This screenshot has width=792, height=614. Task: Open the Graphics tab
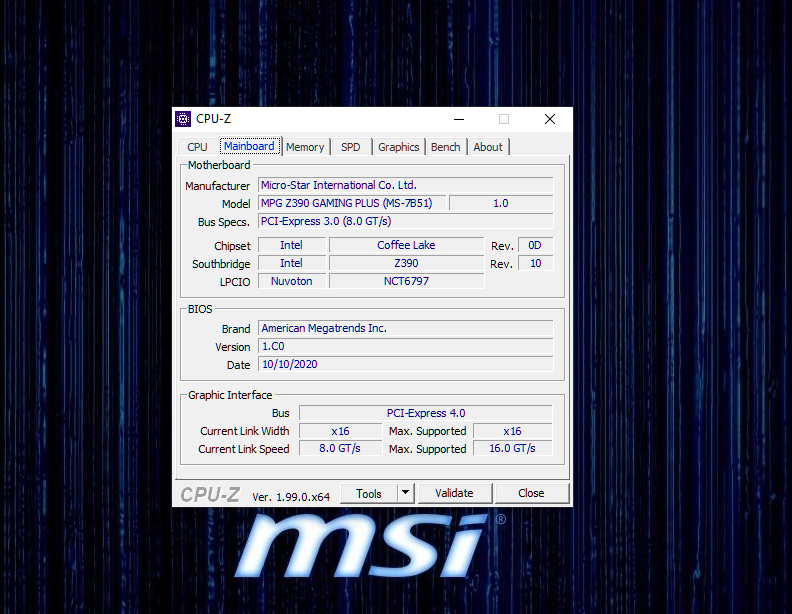[x=399, y=147]
